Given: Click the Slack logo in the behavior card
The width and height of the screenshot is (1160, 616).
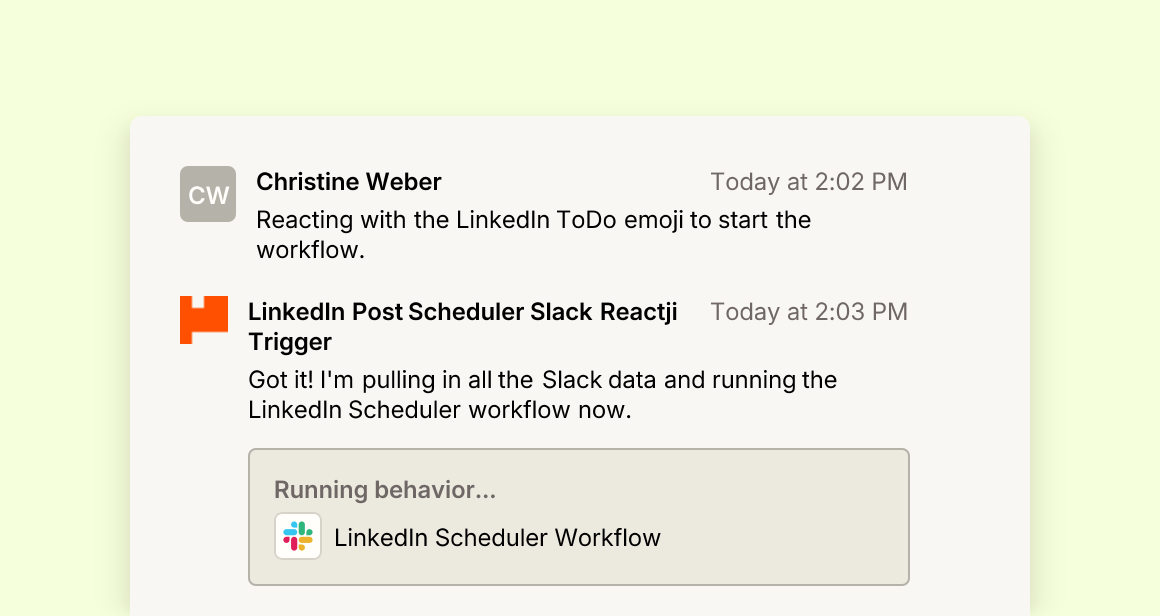Looking at the screenshot, I should [298, 536].
